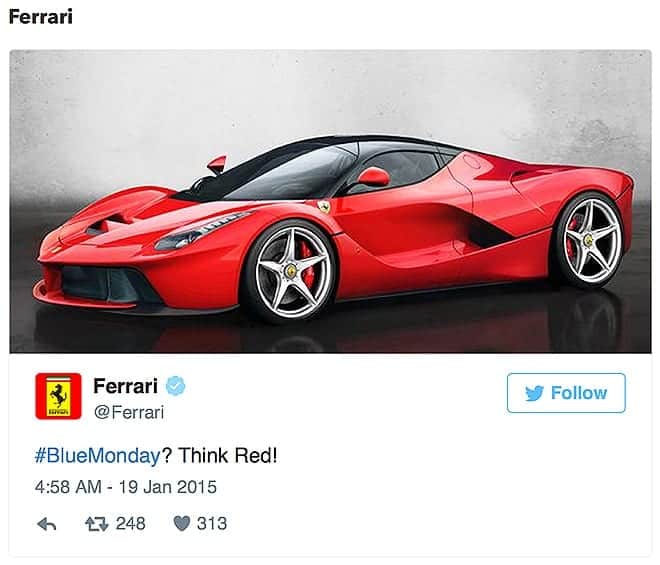Open the @Ferrari handle link
The width and height of the screenshot is (660, 565).
pyautogui.click(x=129, y=412)
